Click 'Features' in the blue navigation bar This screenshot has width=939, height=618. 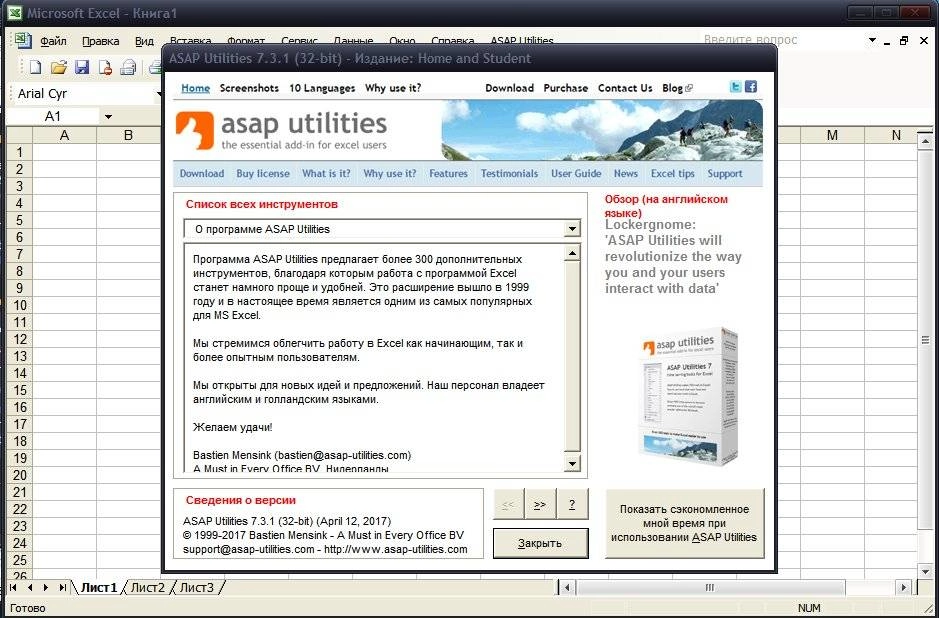pos(448,174)
